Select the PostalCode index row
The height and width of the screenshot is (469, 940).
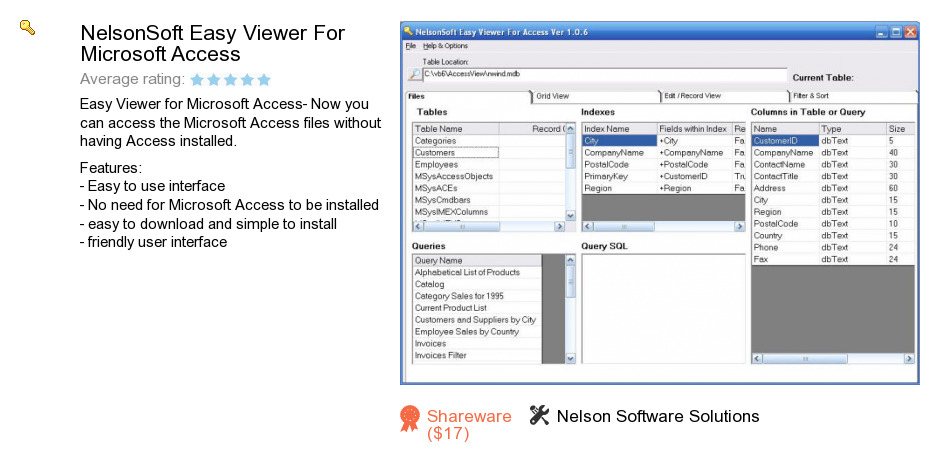coord(663,164)
